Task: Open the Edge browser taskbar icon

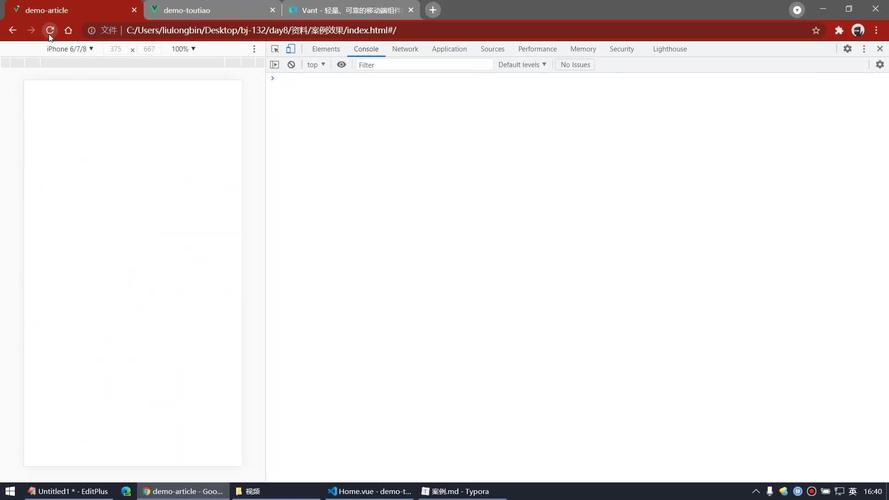Action: tap(126, 491)
